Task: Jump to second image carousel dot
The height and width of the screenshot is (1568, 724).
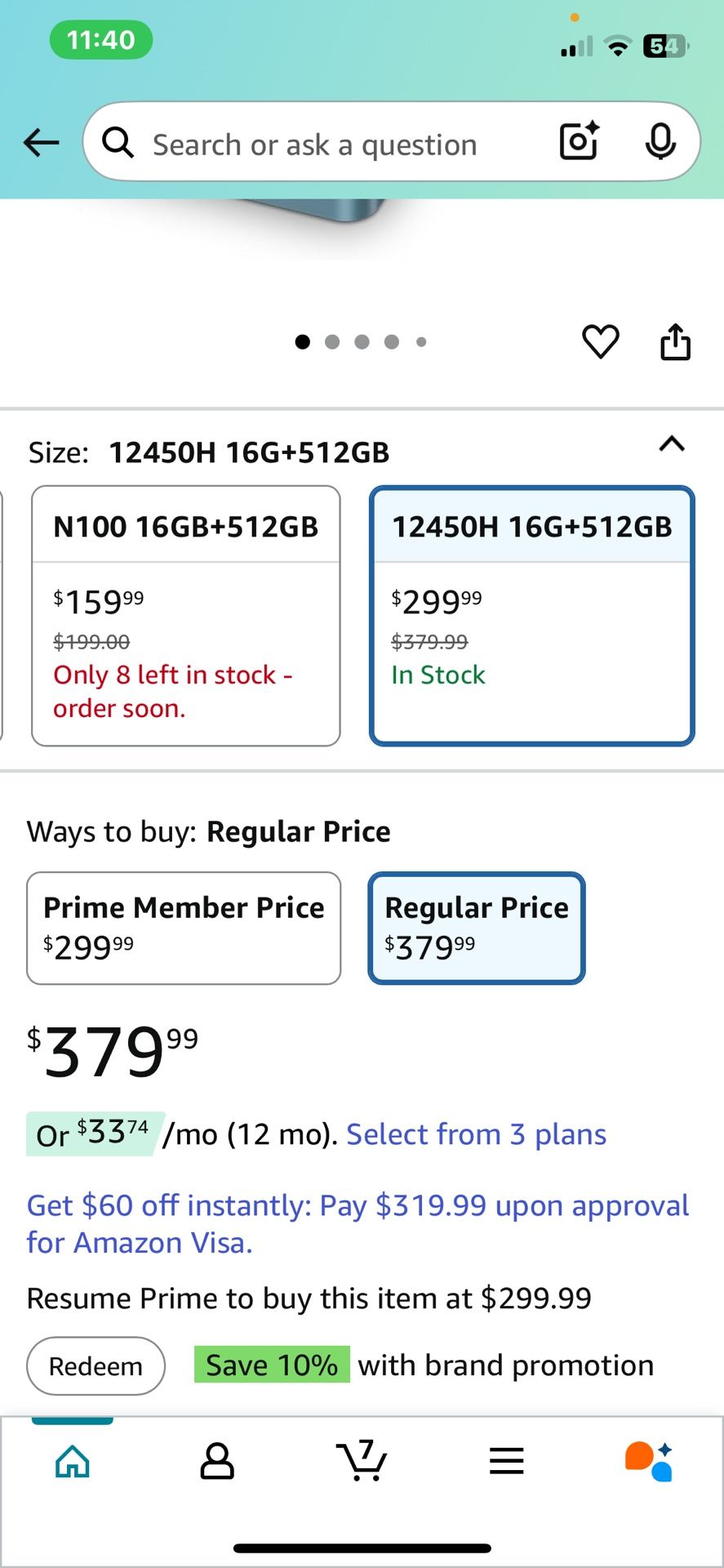Action: pos(332,341)
